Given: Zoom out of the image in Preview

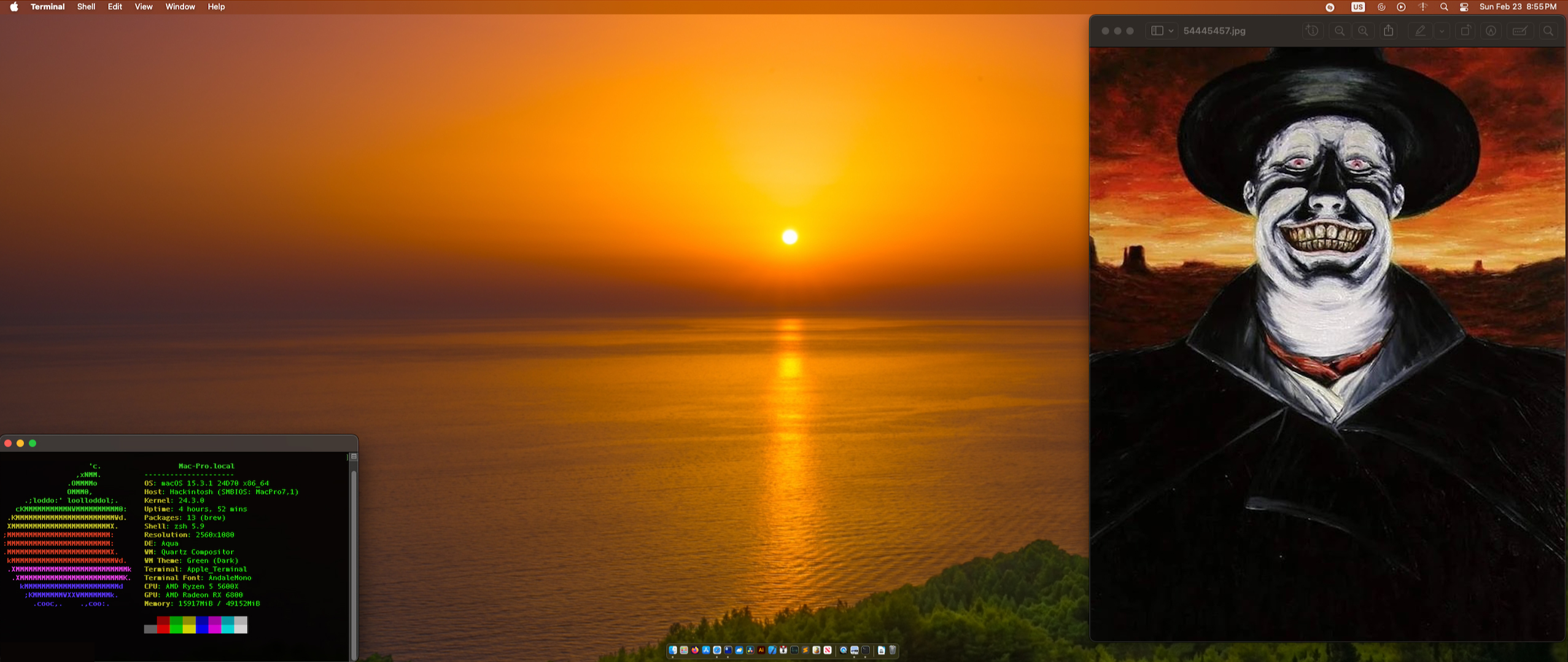Looking at the screenshot, I should (x=1340, y=31).
